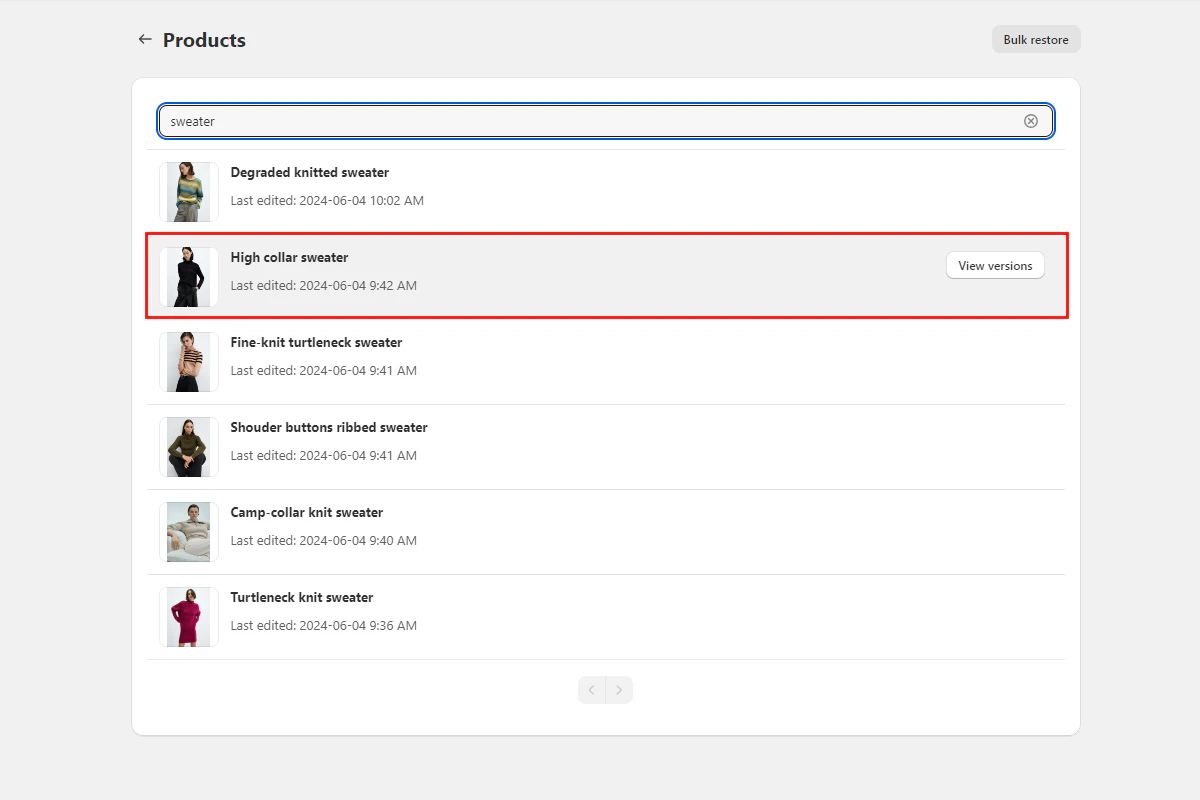Open the Degraded knitted sweater product

coord(310,172)
